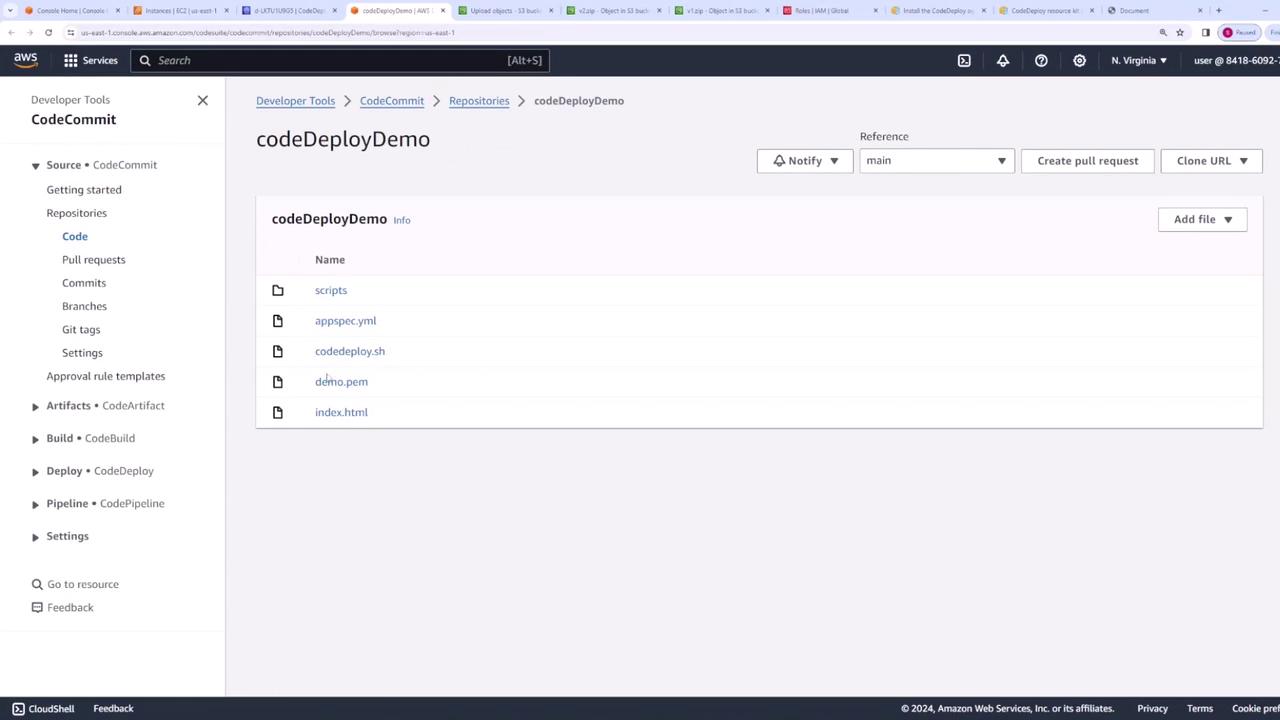The height and width of the screenshot is (720, 1280).
Task: Click the AWS logo home icon
Action: [x=26, y=60]
